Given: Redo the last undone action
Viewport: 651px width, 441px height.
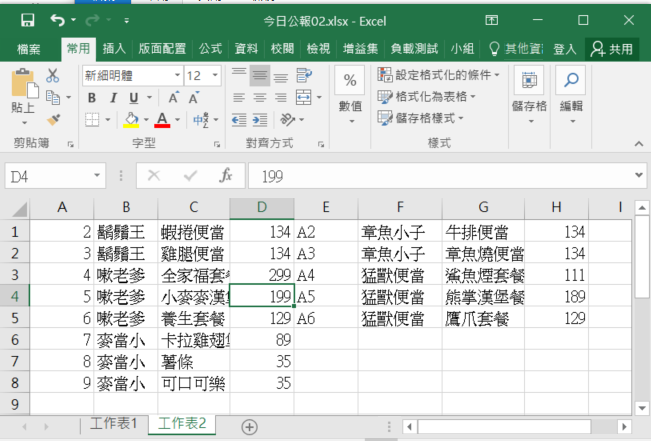Looking at the screenshot, I should (93, 20).
